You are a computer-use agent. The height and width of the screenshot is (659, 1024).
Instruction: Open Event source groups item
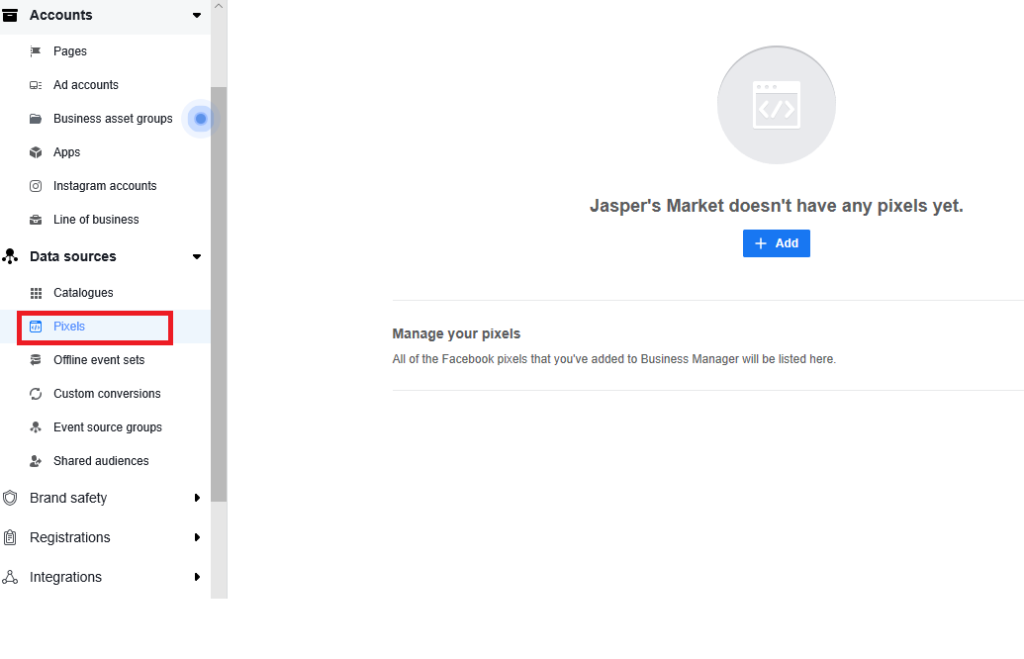[107, 428]
